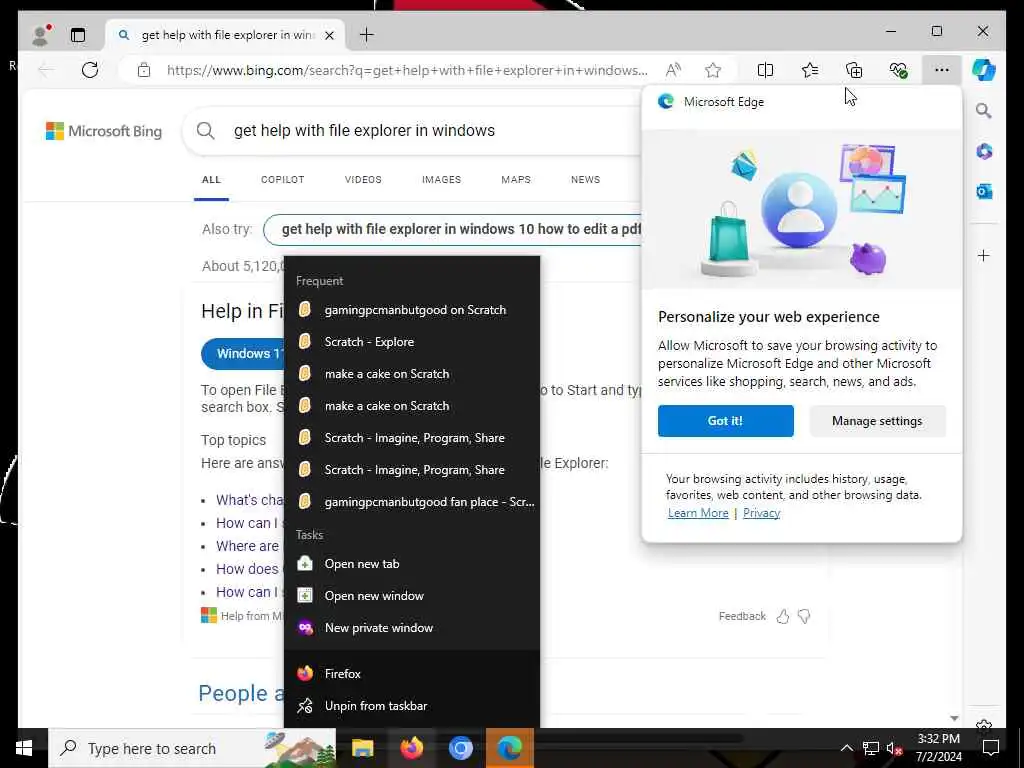Switch to the VIDEOS tab
Image resolution: width=1024 pixels, height=768 pixels.
pos(363,180)
